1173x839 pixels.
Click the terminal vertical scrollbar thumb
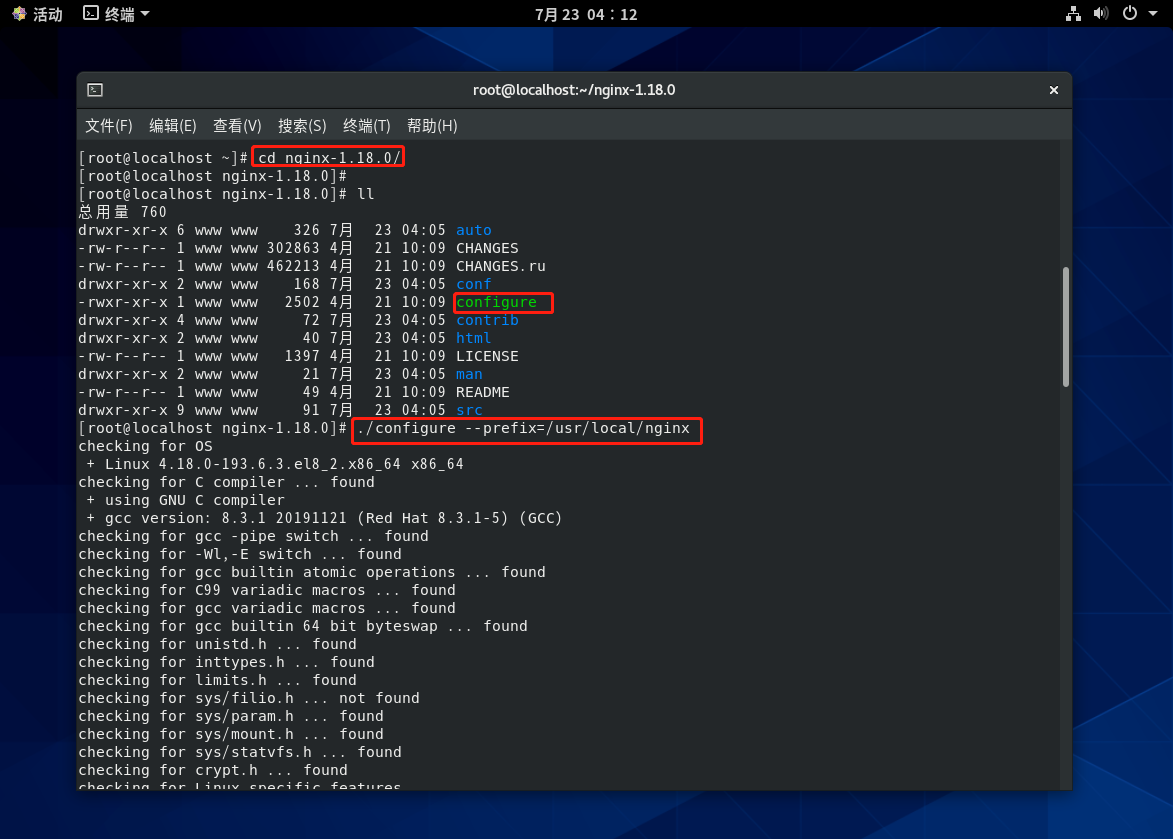click(1066, 326)
